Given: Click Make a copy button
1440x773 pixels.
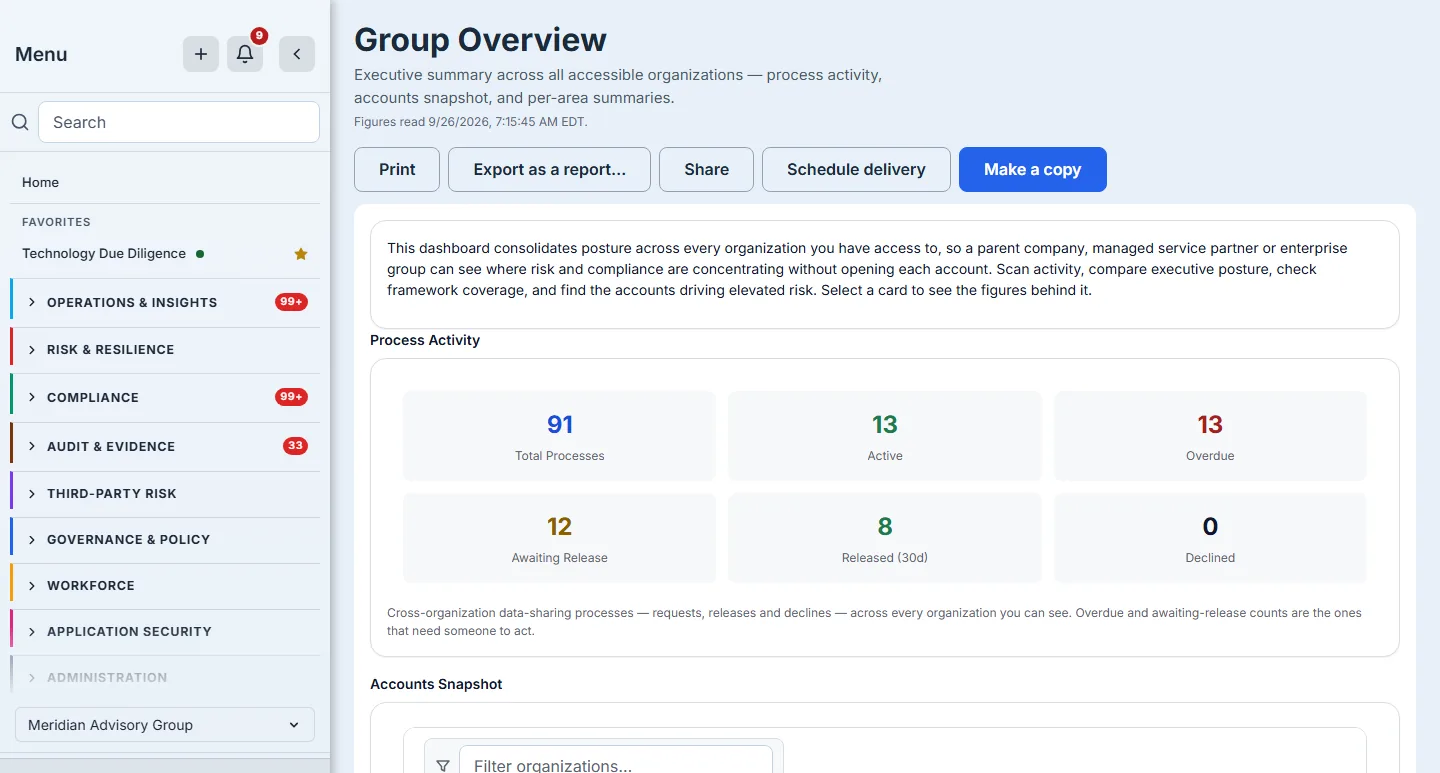Looking at the screenshot, I should point(1032,169).
